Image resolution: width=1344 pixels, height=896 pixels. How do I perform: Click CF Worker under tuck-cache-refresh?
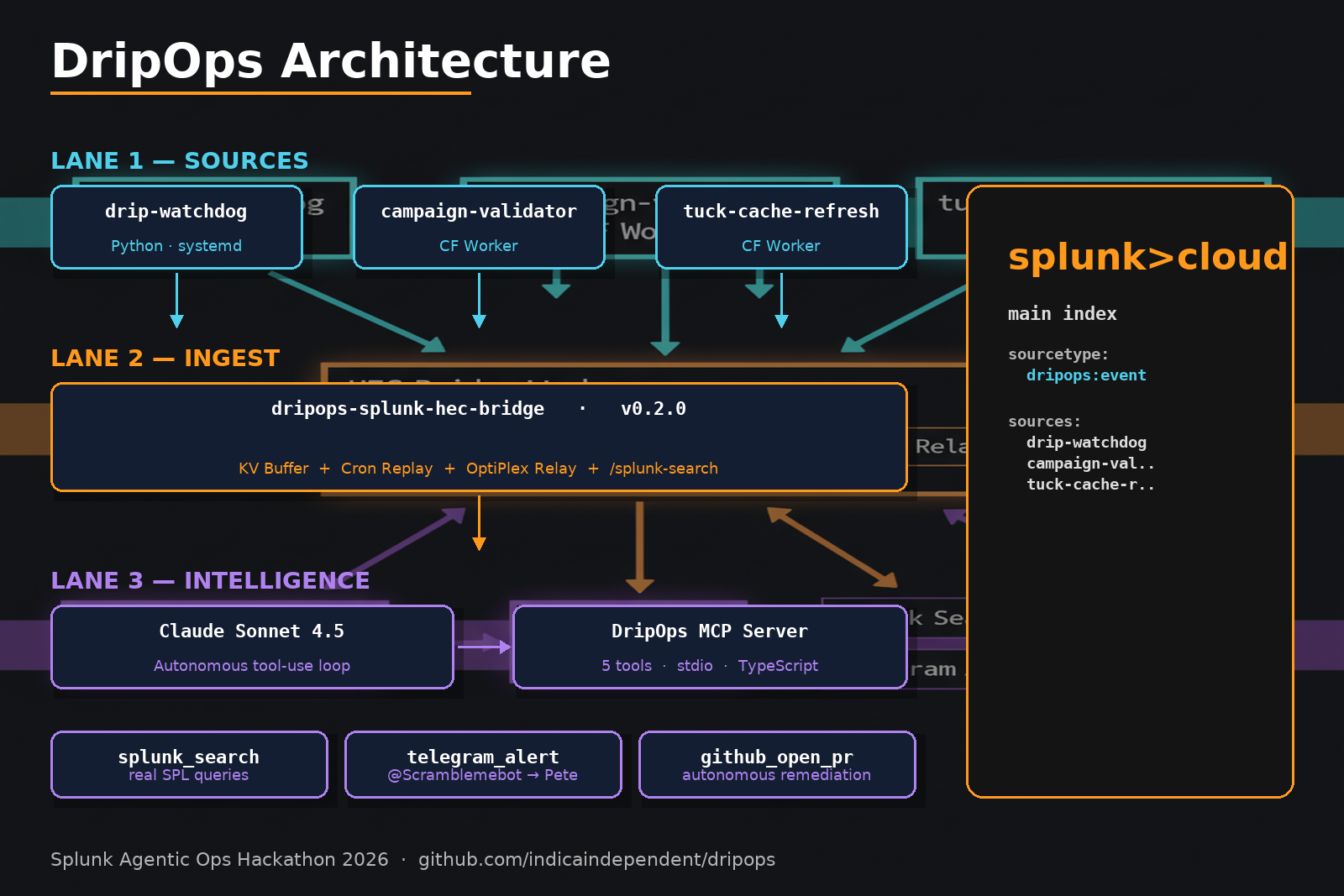tap(781, 246)
